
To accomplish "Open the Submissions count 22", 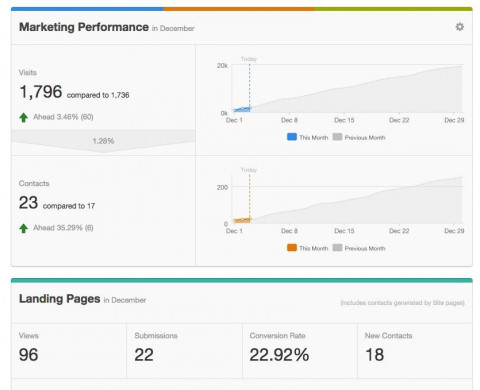I will point(144,355).
